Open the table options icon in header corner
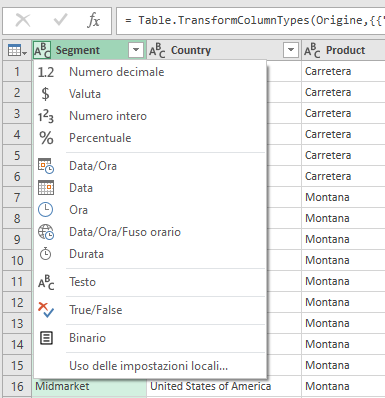Viewport: 385px width, 398px height. [17, 51]
